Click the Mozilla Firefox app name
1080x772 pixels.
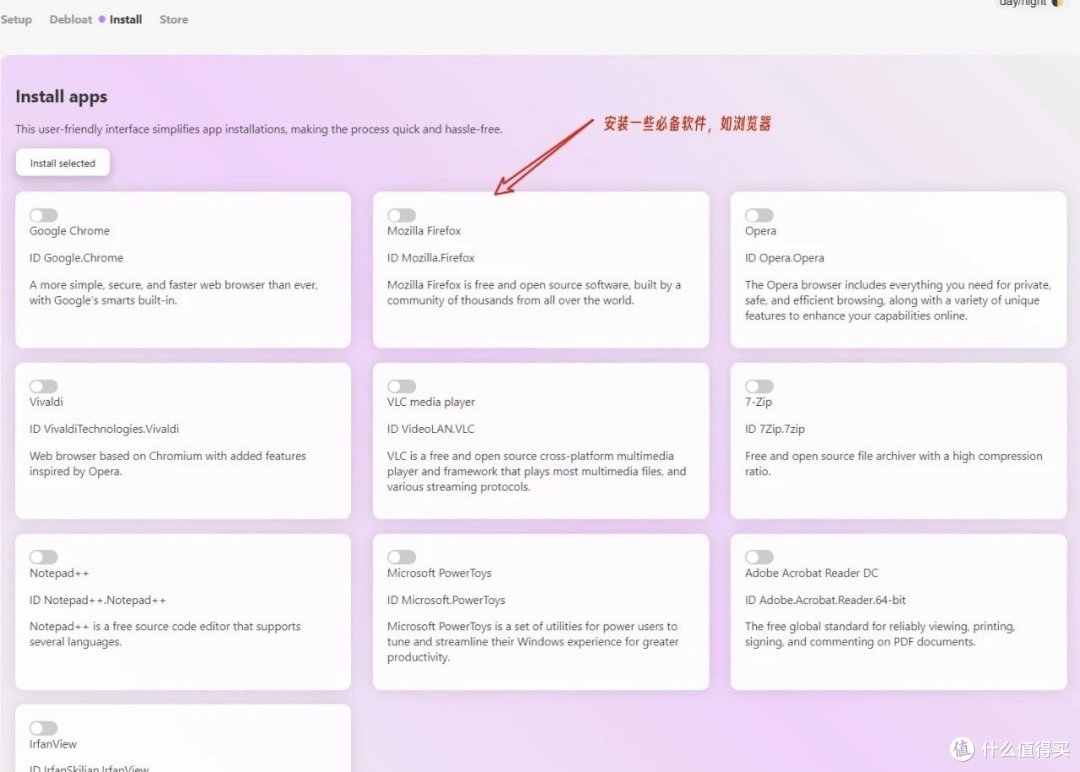click(x=424, y=231)
